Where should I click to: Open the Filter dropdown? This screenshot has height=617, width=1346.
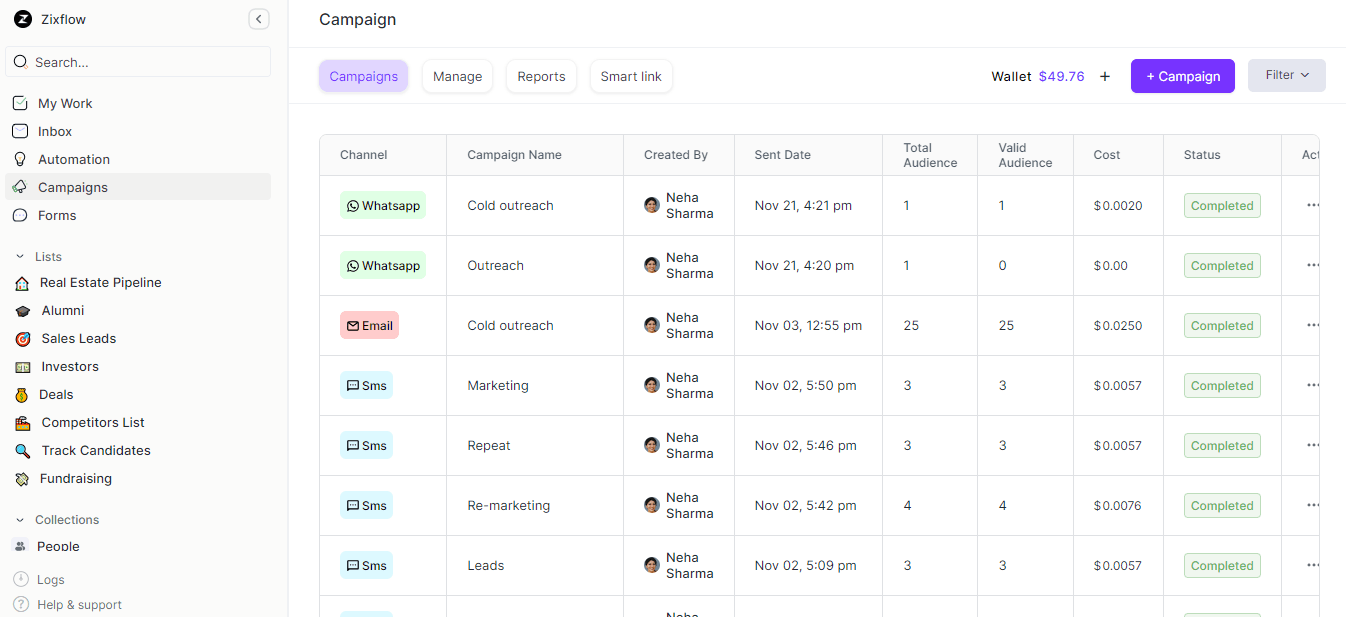click(1286, 75)
